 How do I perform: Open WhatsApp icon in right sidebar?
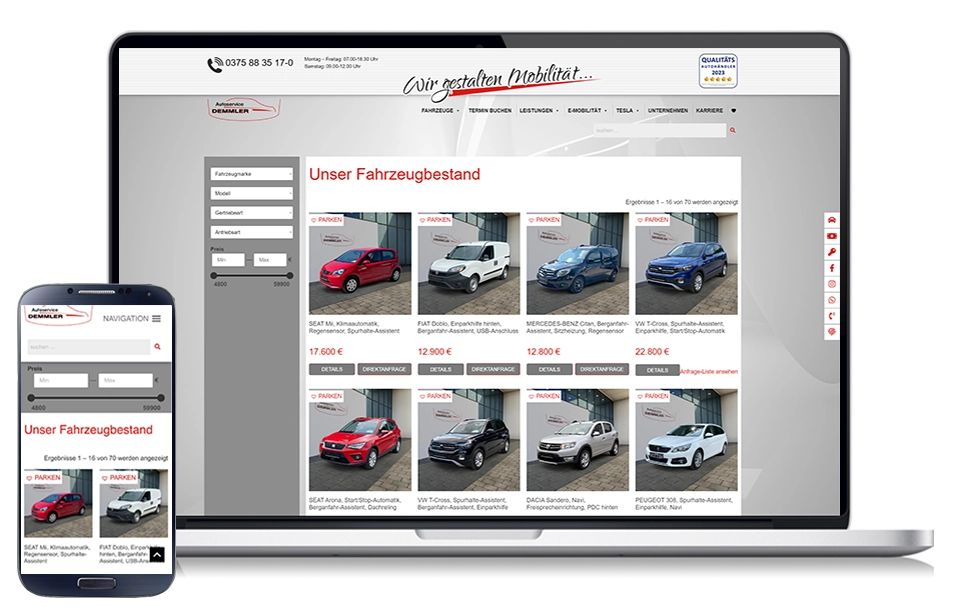[831, 300]
